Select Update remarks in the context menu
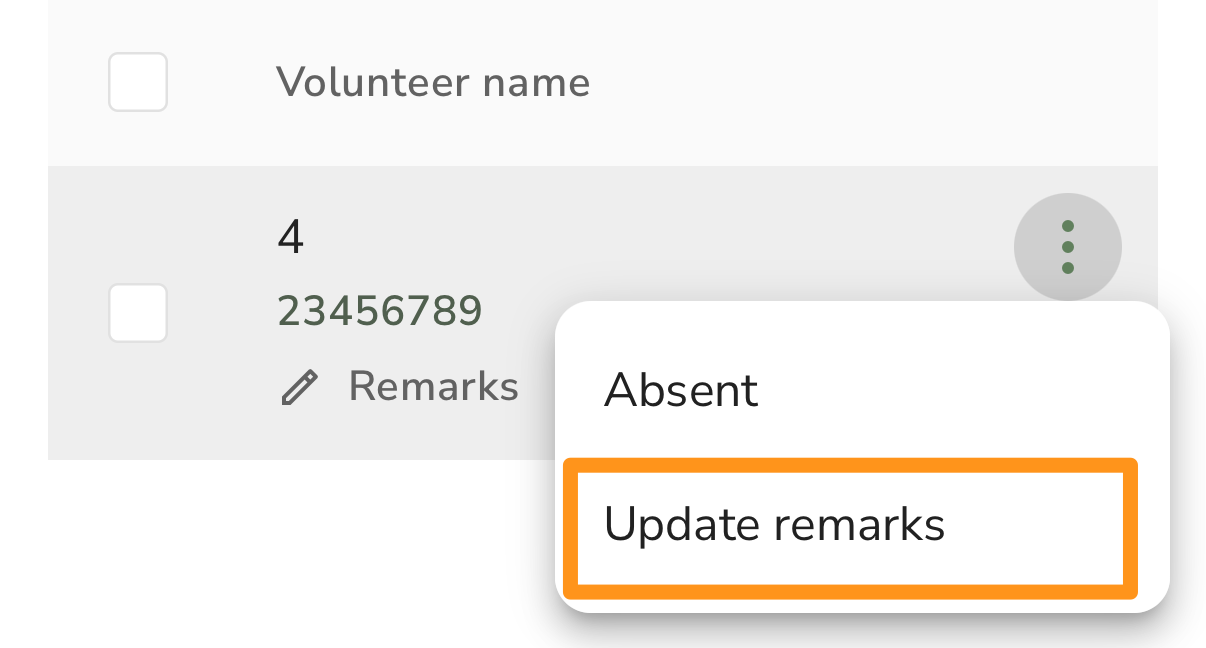Image resolution: width=1206 pixels, height=648 pixels. coord(850,526)
